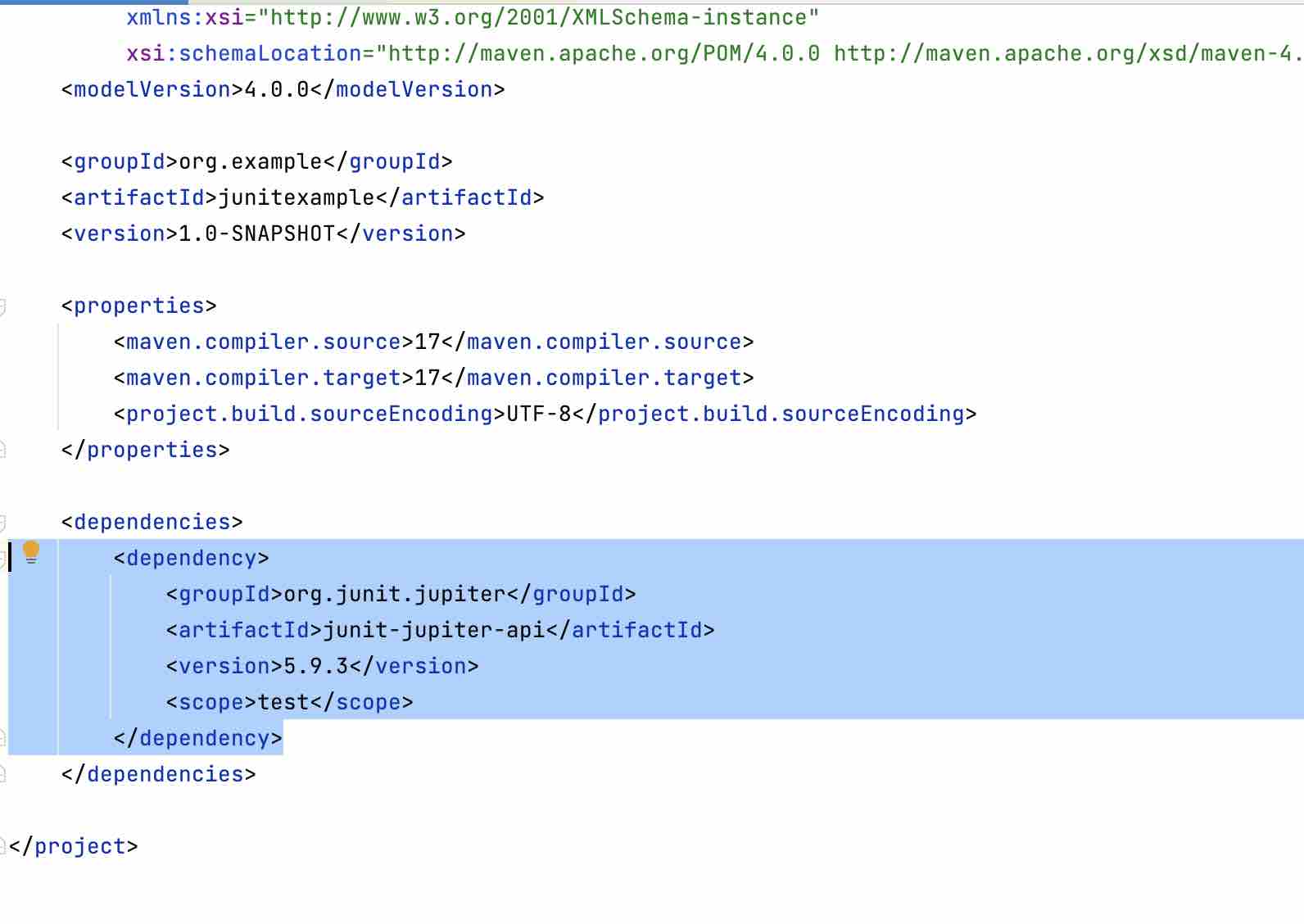
Task: Click the closing project tag fold marker
Action: 2,846
